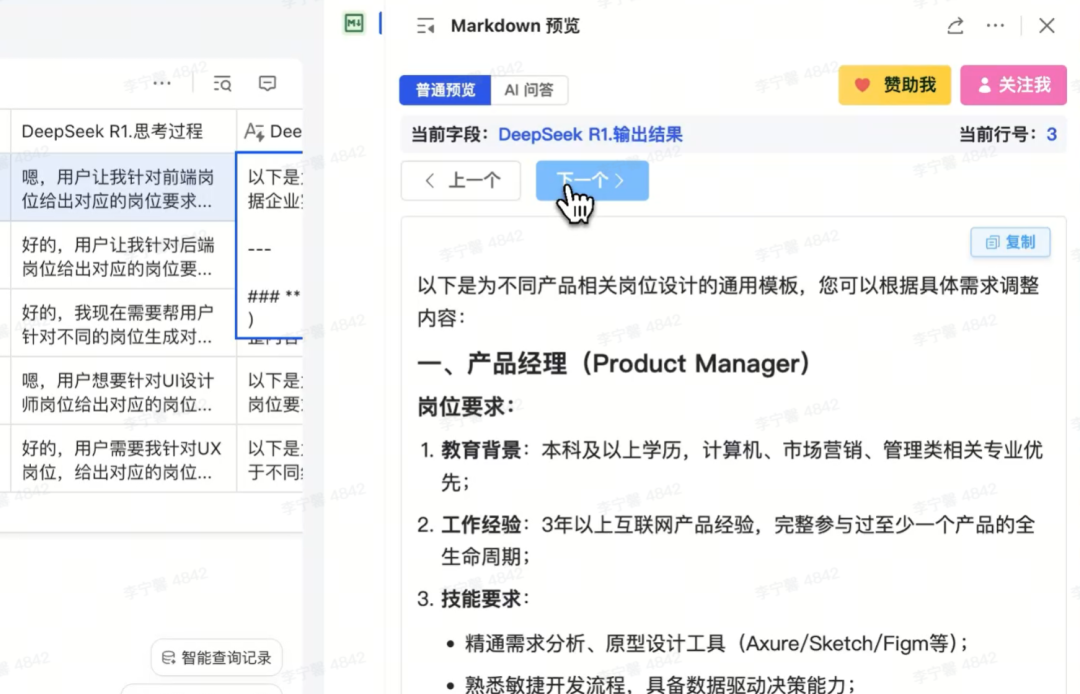This screenshot has width=1080, height=694.
Task: Go to previous record with 上一个
Action: (x=461, y=180)
